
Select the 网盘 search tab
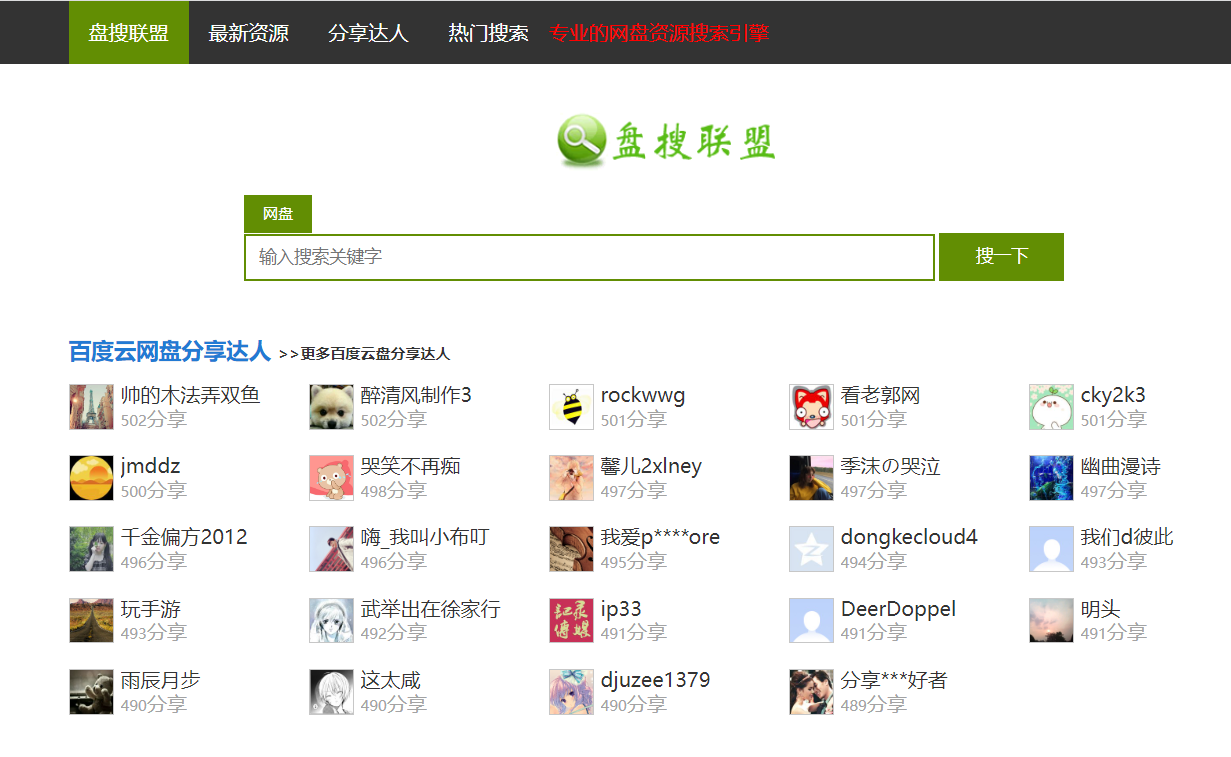pyautogui.click(x=278, y=214)
